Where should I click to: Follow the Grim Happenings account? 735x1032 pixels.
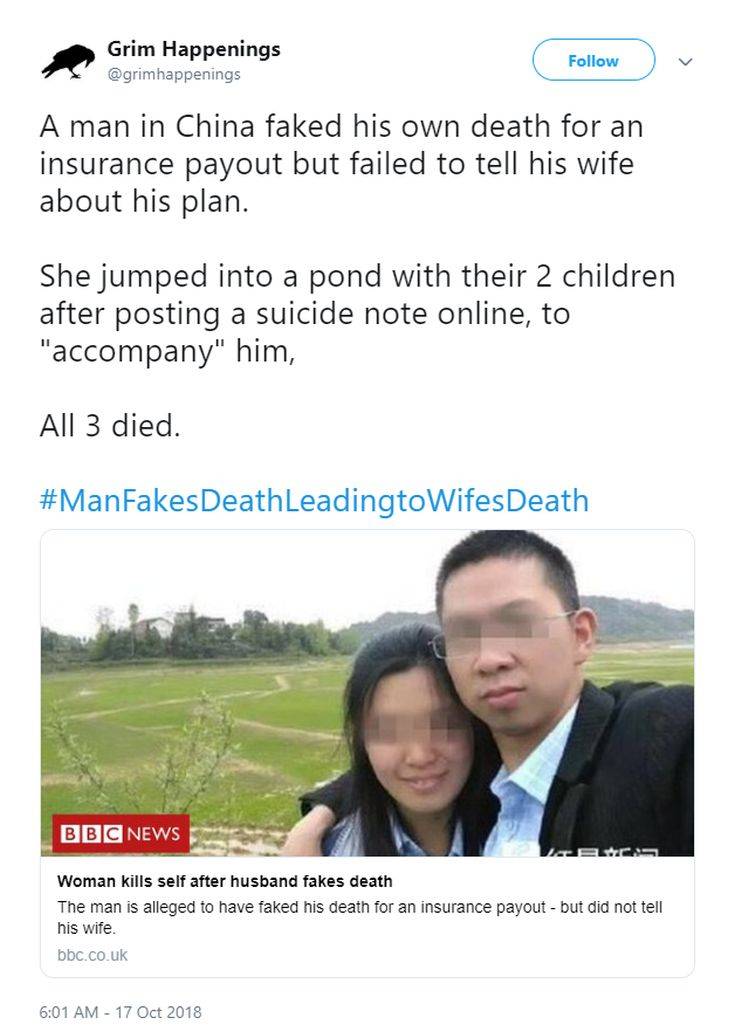coord(594,61)
